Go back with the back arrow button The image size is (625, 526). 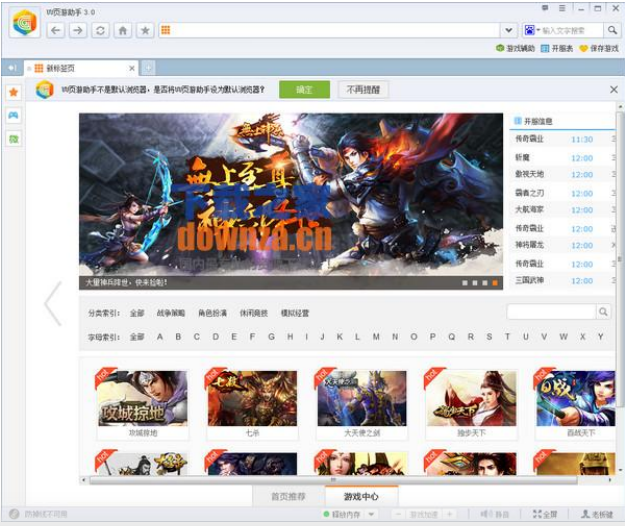(56, 30)
